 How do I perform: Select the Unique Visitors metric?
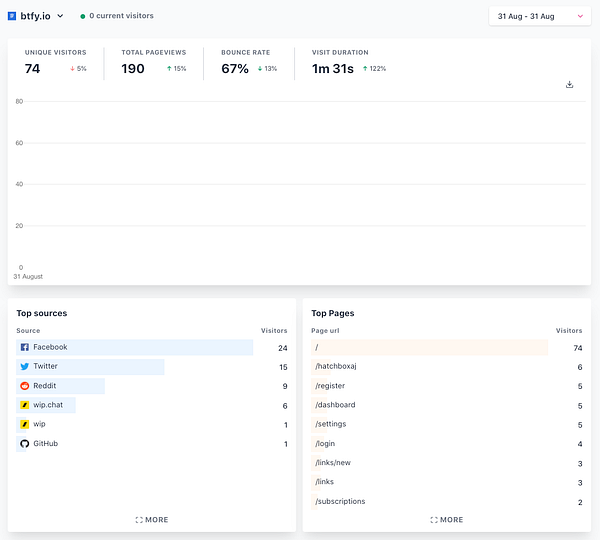56,62
